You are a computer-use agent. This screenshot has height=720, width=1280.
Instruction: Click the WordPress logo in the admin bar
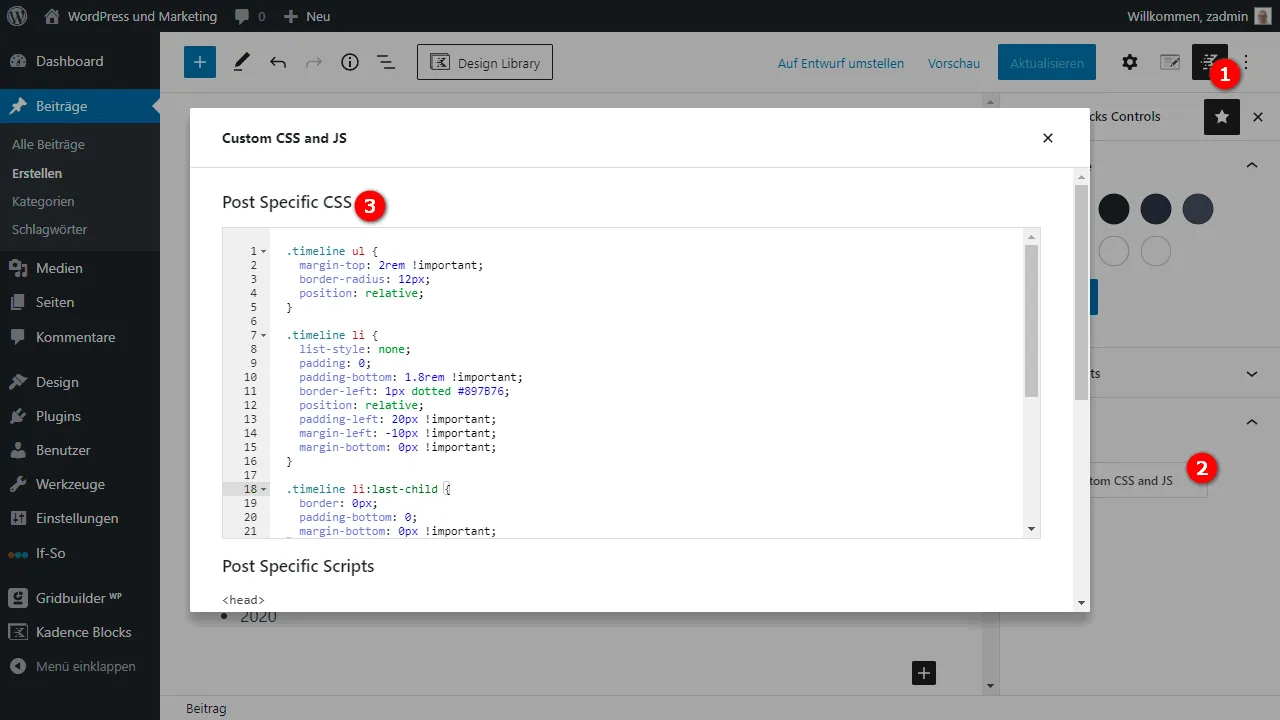pos(16,16)
